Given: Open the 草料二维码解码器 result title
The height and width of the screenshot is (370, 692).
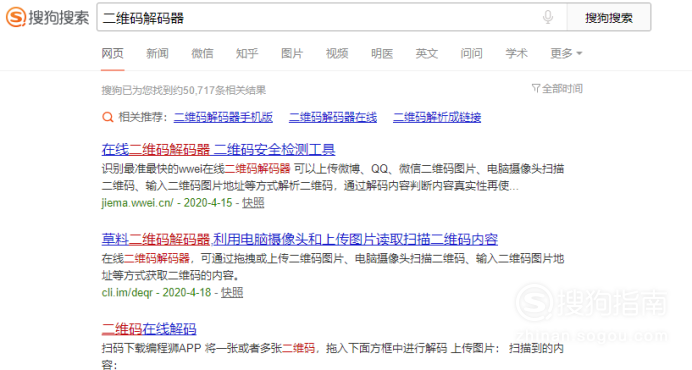Looking at the screenshot, I should [300, 239].
